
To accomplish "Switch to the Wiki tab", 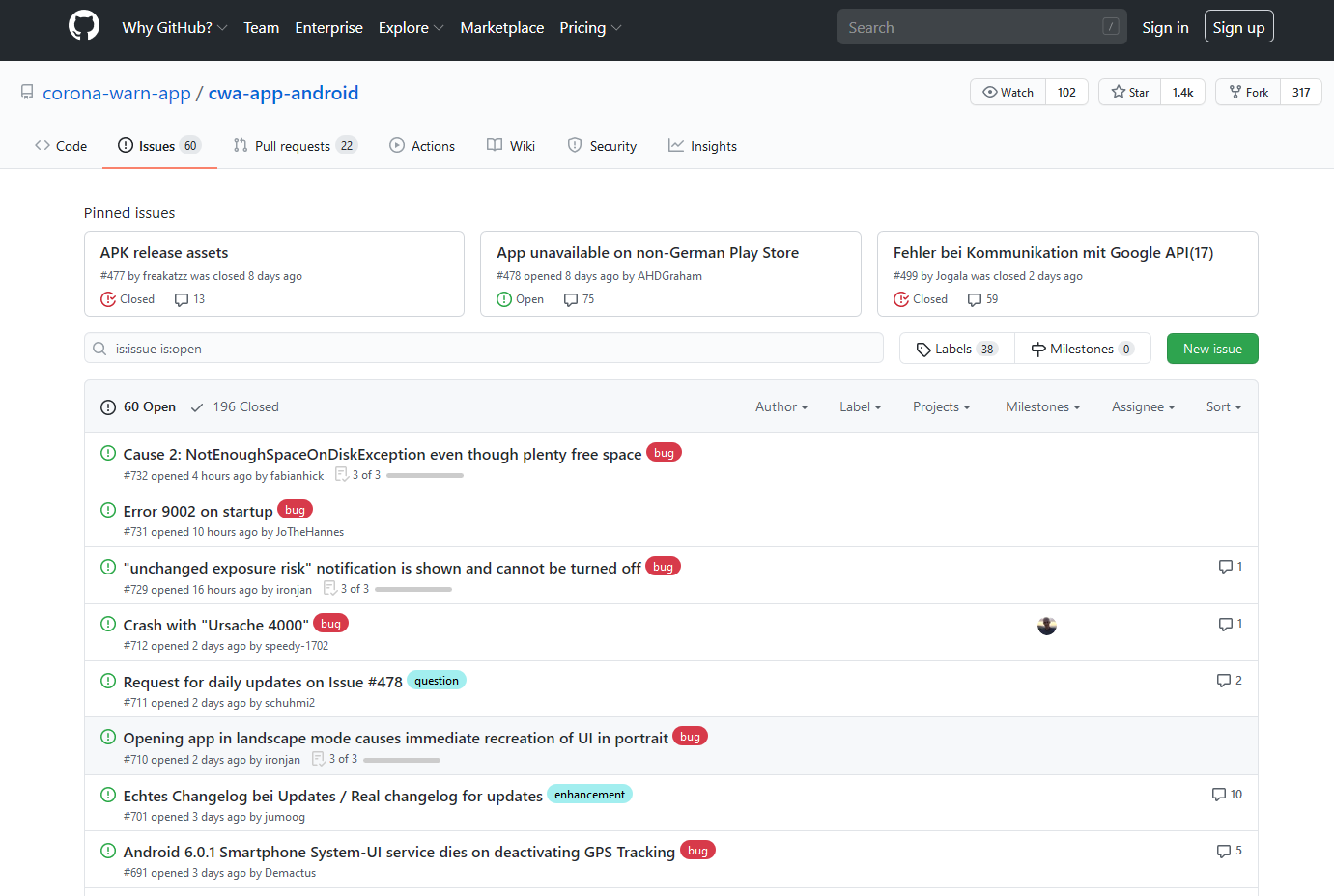I will (x=511, y=146).
